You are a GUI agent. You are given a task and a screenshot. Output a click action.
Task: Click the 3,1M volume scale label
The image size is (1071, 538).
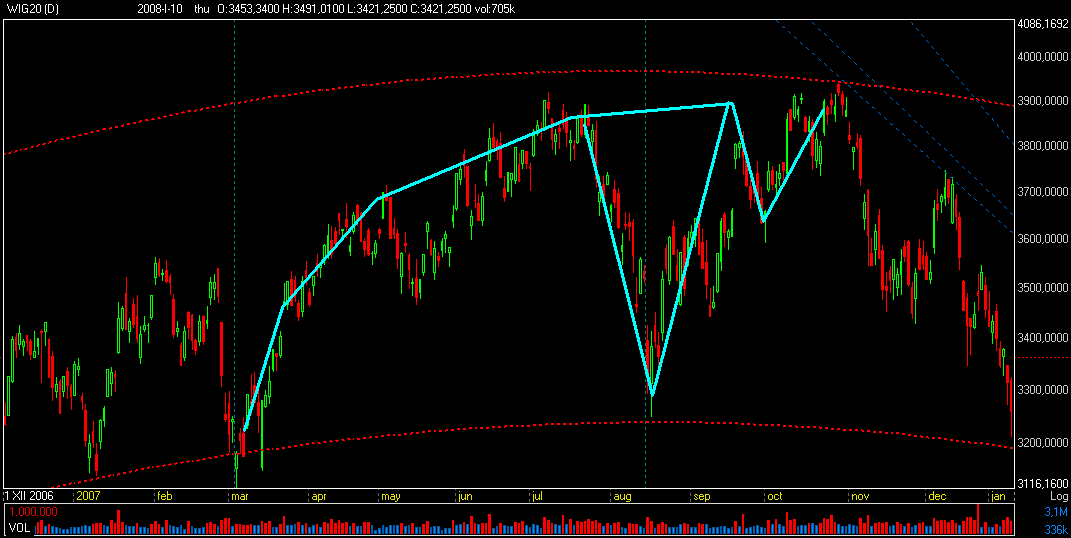(x=1054, y=511)
